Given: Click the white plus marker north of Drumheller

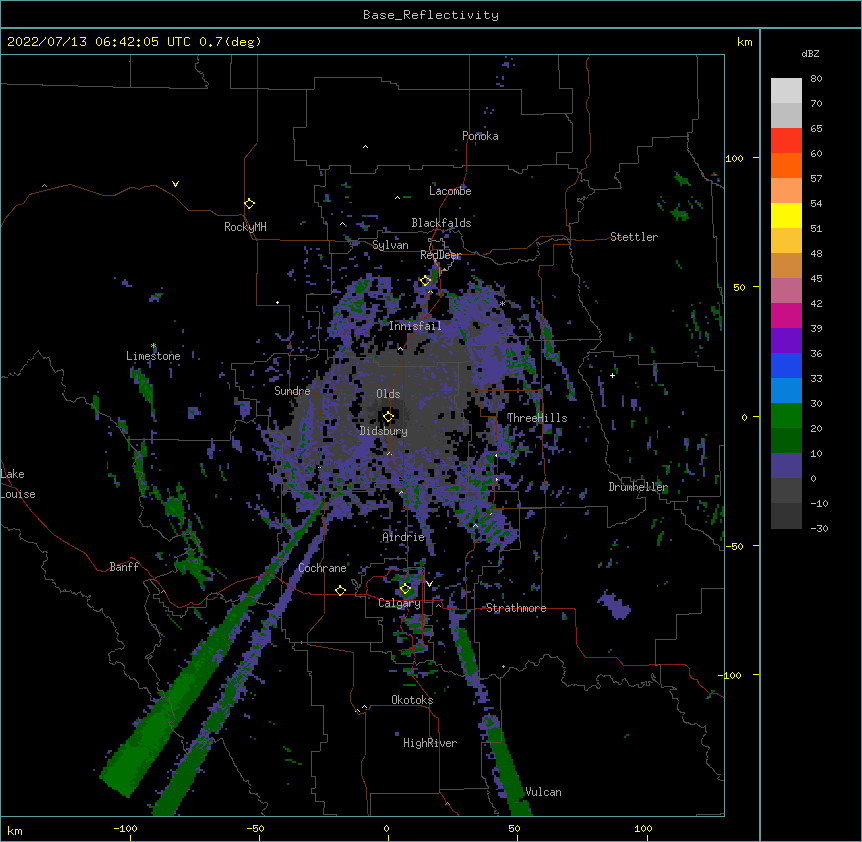Looking at the screenshot, I should tap(612, 375).
